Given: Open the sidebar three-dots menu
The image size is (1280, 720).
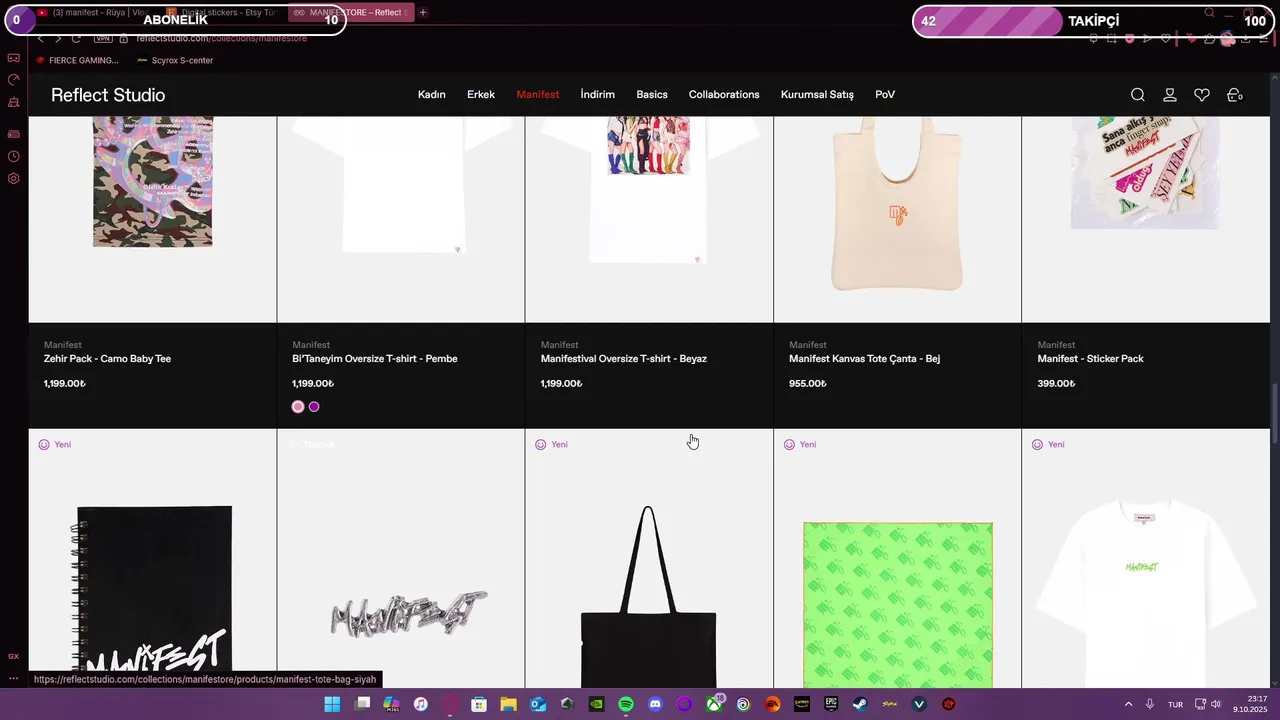Looking at the screenshot, I should coord(14,678).
